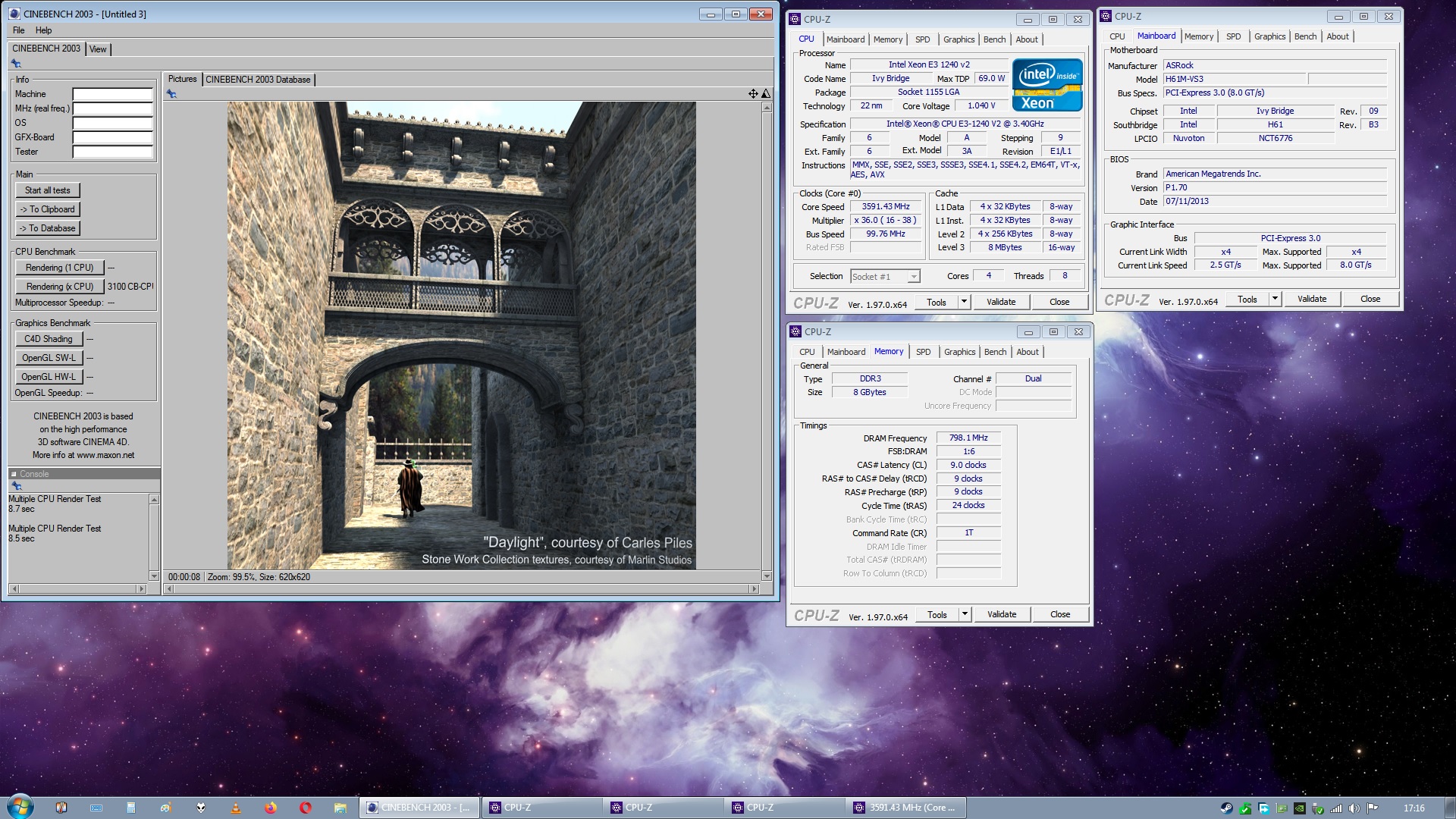Open network signal tray icon

point(1336,808)
